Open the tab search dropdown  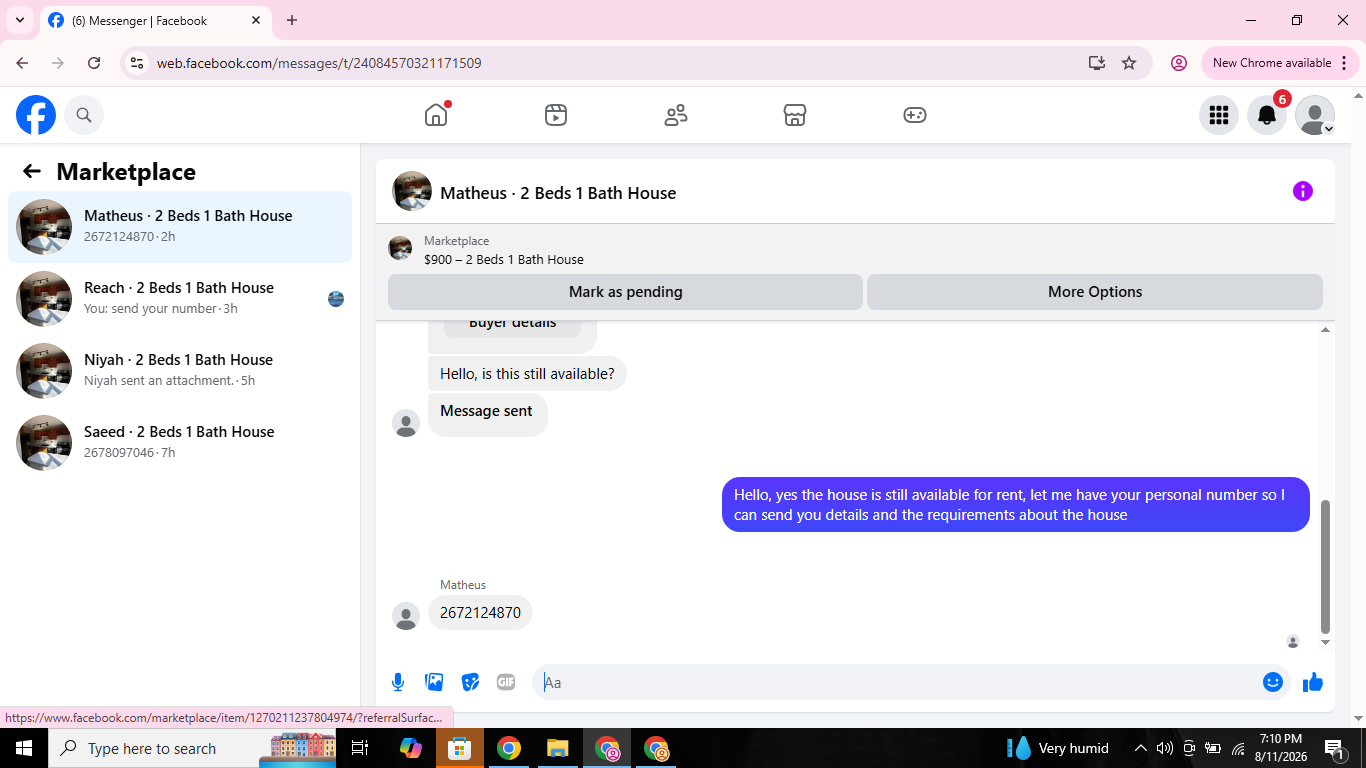point(19,20)
